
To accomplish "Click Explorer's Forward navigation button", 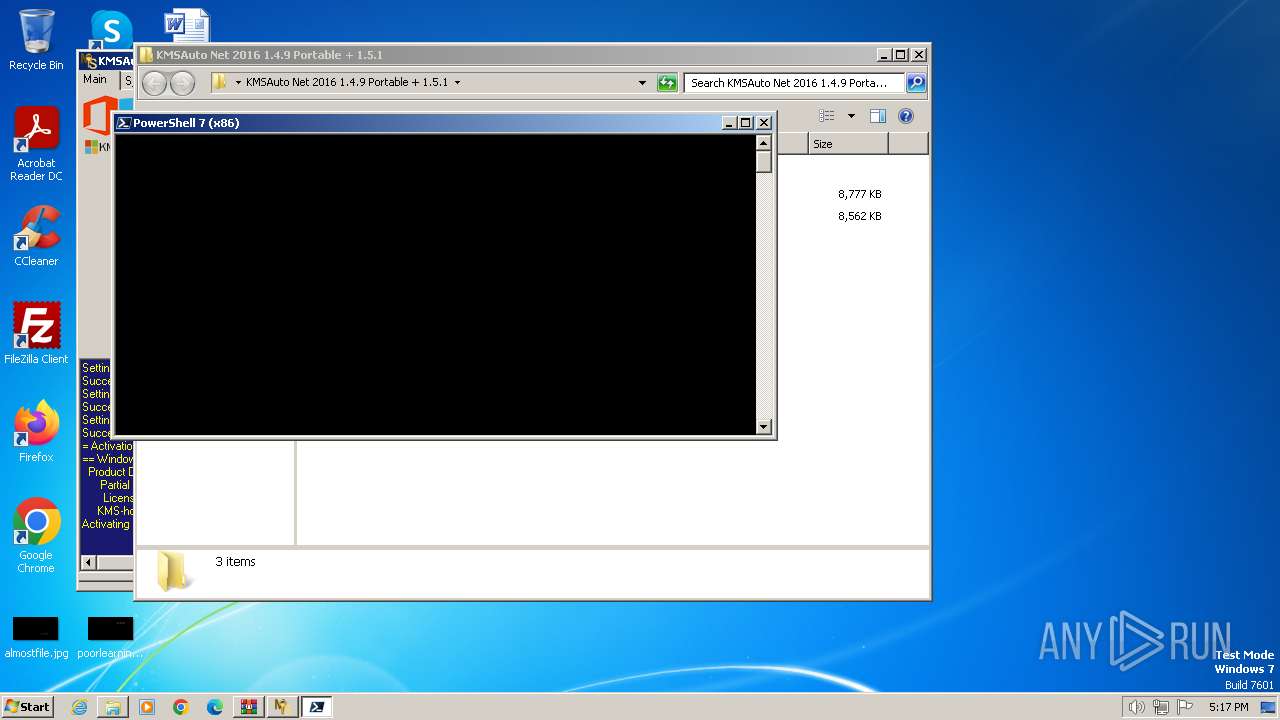I will [x=182, y=83].
